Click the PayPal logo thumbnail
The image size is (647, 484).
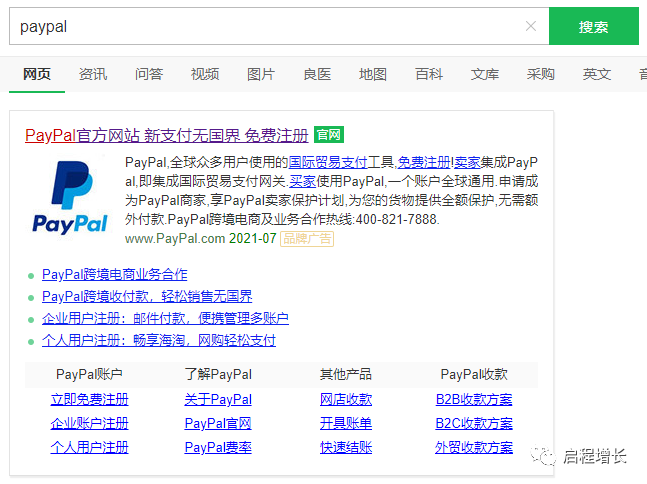[x=70, y=197]
